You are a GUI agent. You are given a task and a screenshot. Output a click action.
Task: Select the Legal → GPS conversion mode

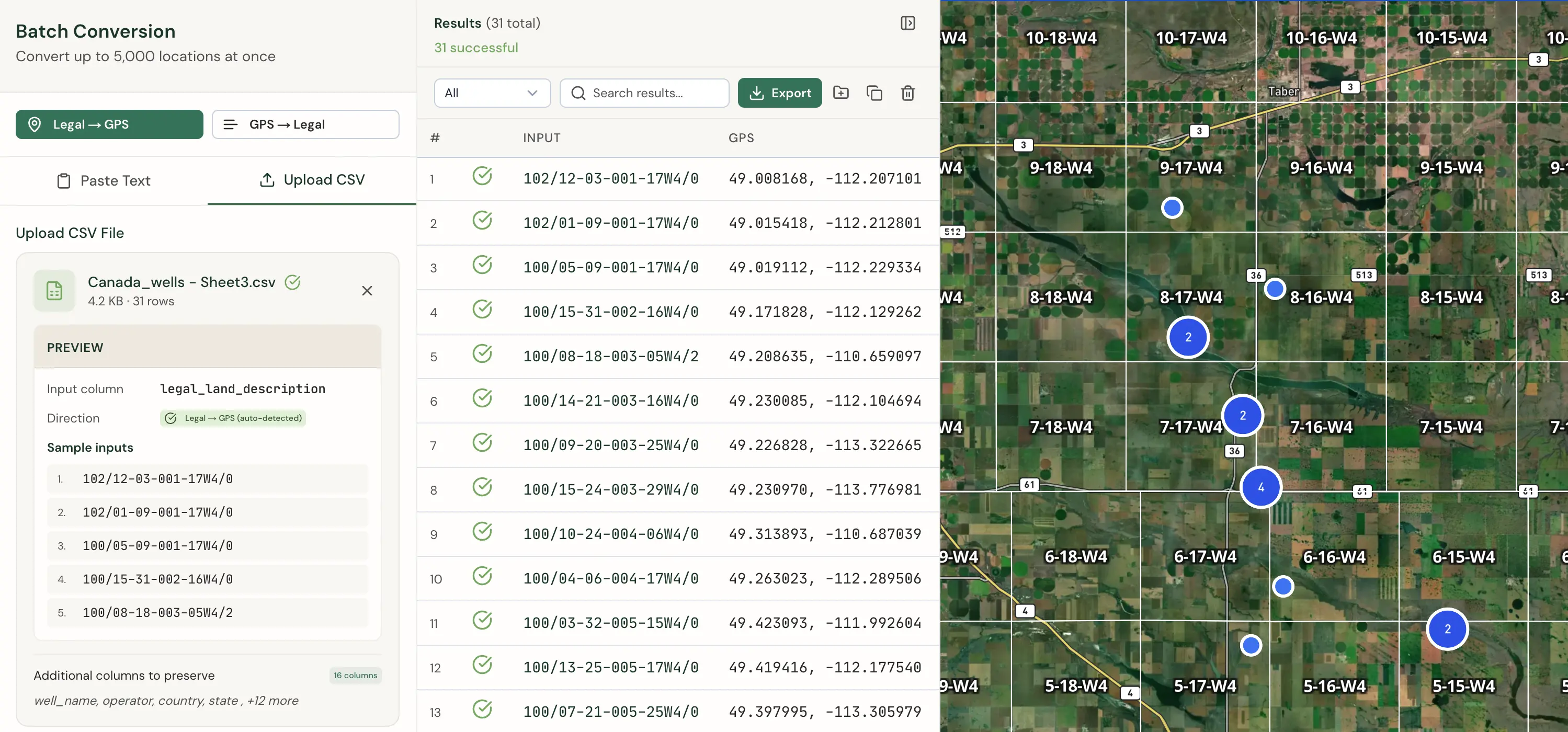pos(109,124)
